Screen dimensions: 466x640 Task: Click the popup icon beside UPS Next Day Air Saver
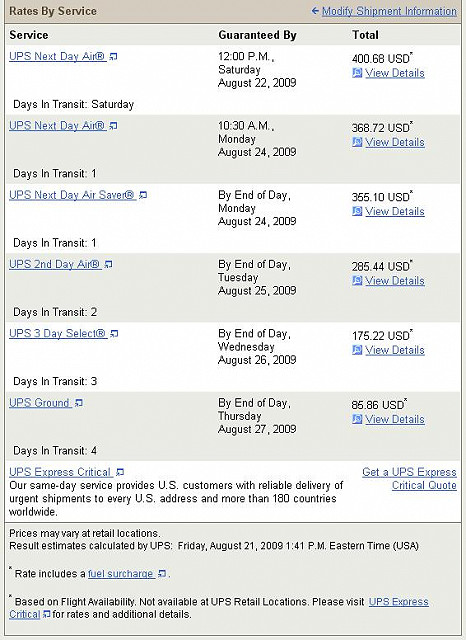[x=143, y=196]
